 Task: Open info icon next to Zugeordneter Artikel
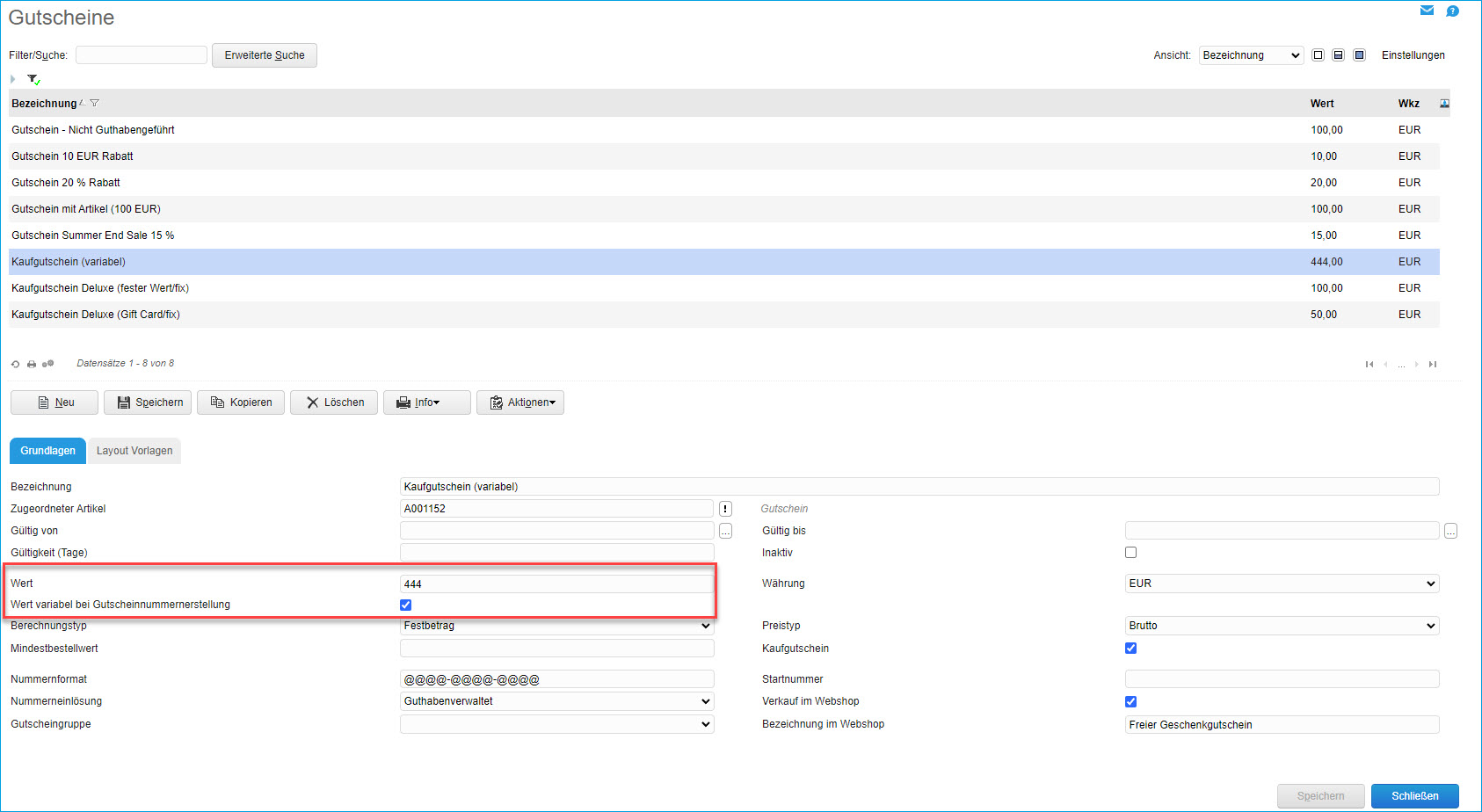click(725, 509)
